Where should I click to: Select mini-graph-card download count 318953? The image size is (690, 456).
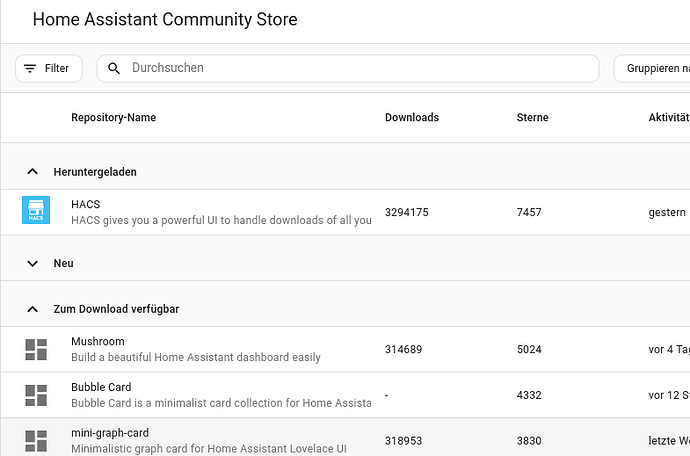404,441
